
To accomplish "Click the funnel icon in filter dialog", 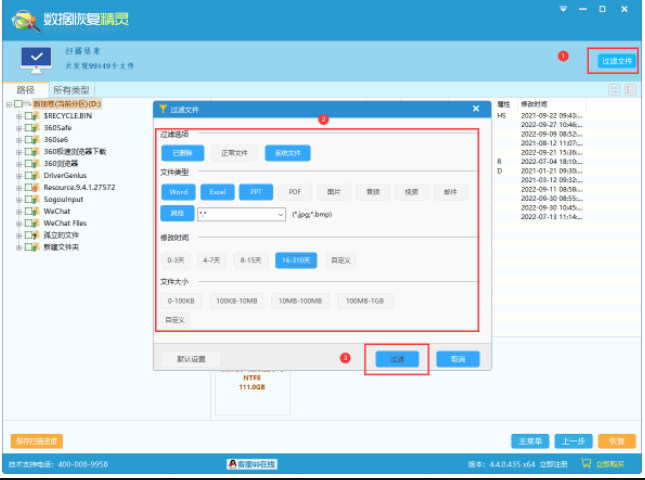I will coord(163,108).
